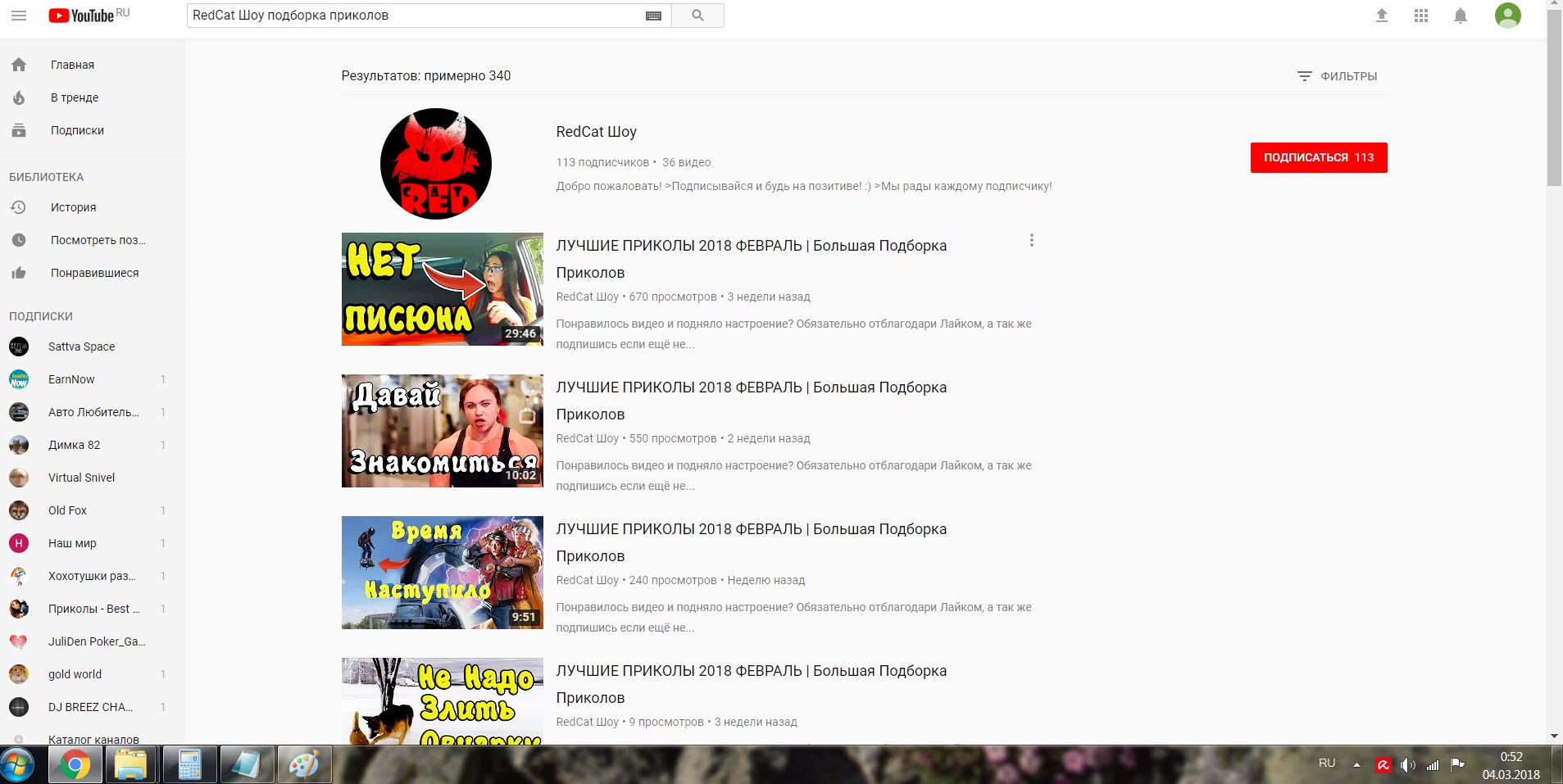The height and width of the screenshot is (784, 1563).
Task: Open the ФИЛЬТРЫ search filters
Action: tap(1337, 76)
